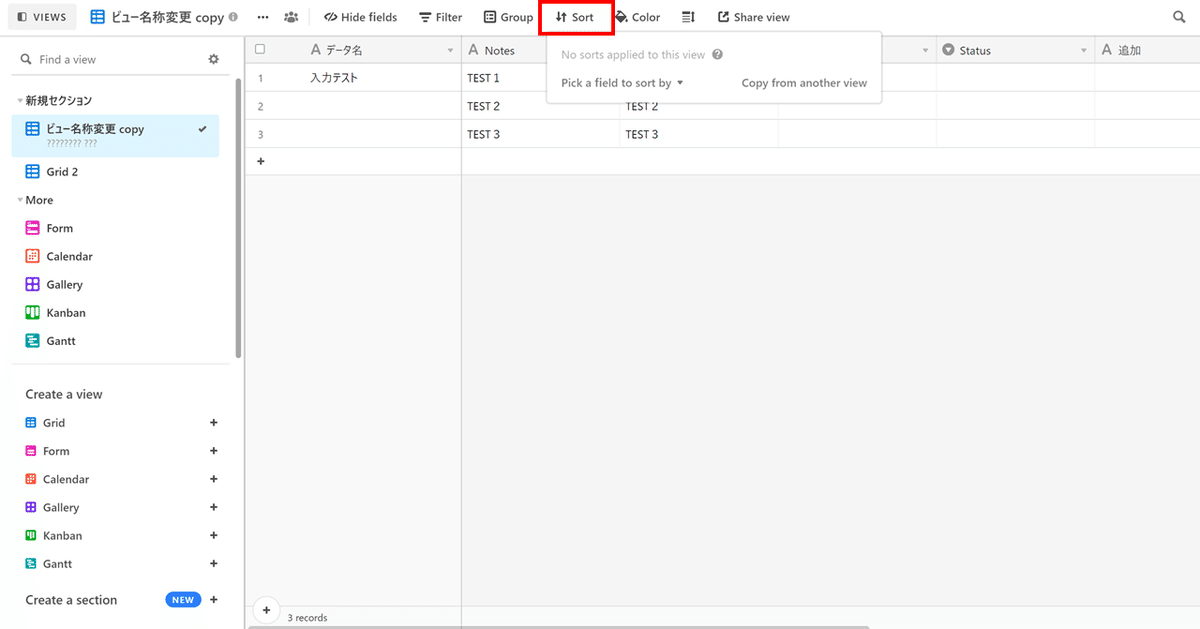This screenshot has height=629, width=1200.
Task: Click plus to create Form view
Action: [213, 451]
